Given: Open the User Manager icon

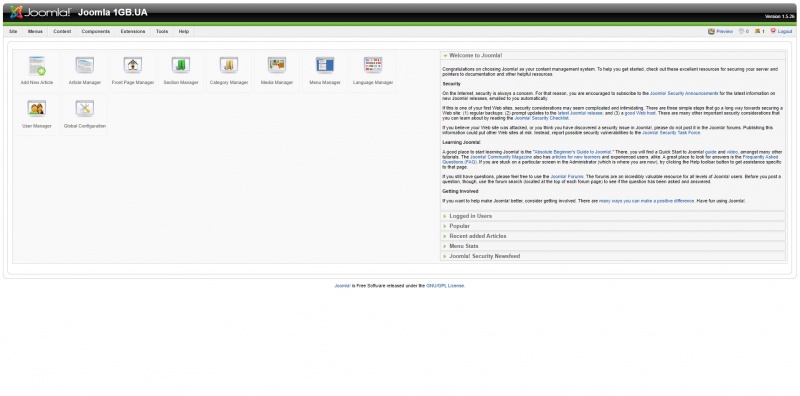Looking at the screenshot, I should pyautogui.click(x=37, y=115).
